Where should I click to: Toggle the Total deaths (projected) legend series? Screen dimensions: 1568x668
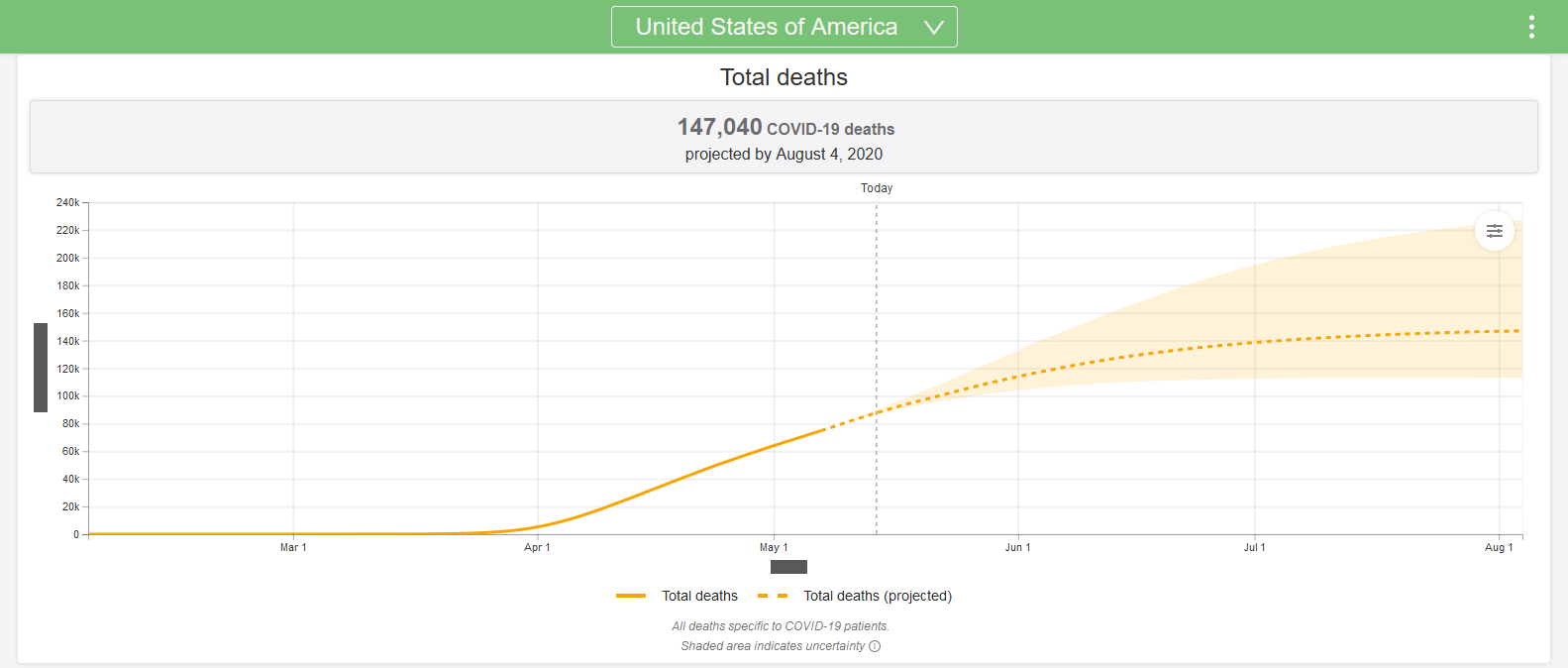tap(877, 596)
